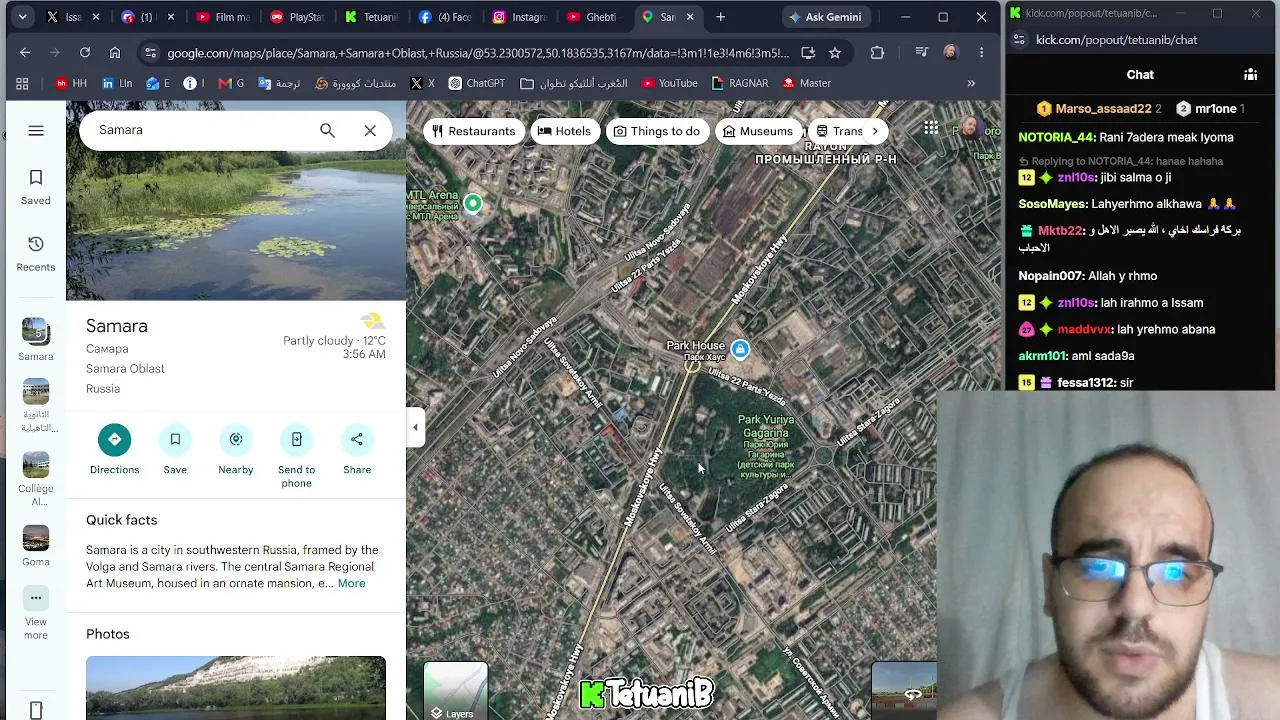Switch to the Instagram tab
This screenshot has width=1280, height=720.
pos(520,17)
